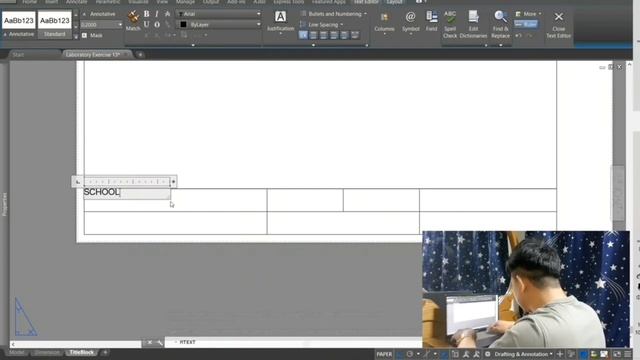Open the Arial font dropdown
640x360 pixels.
[218, 14]
